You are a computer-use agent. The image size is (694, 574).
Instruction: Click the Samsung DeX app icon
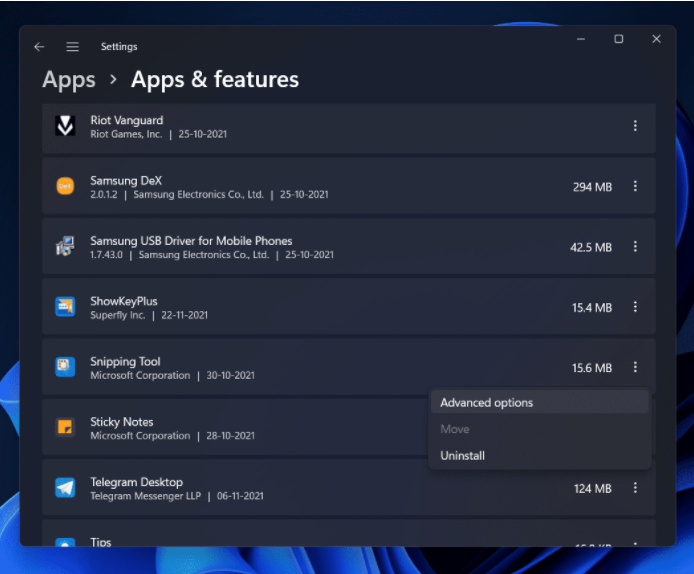[65, 186]
